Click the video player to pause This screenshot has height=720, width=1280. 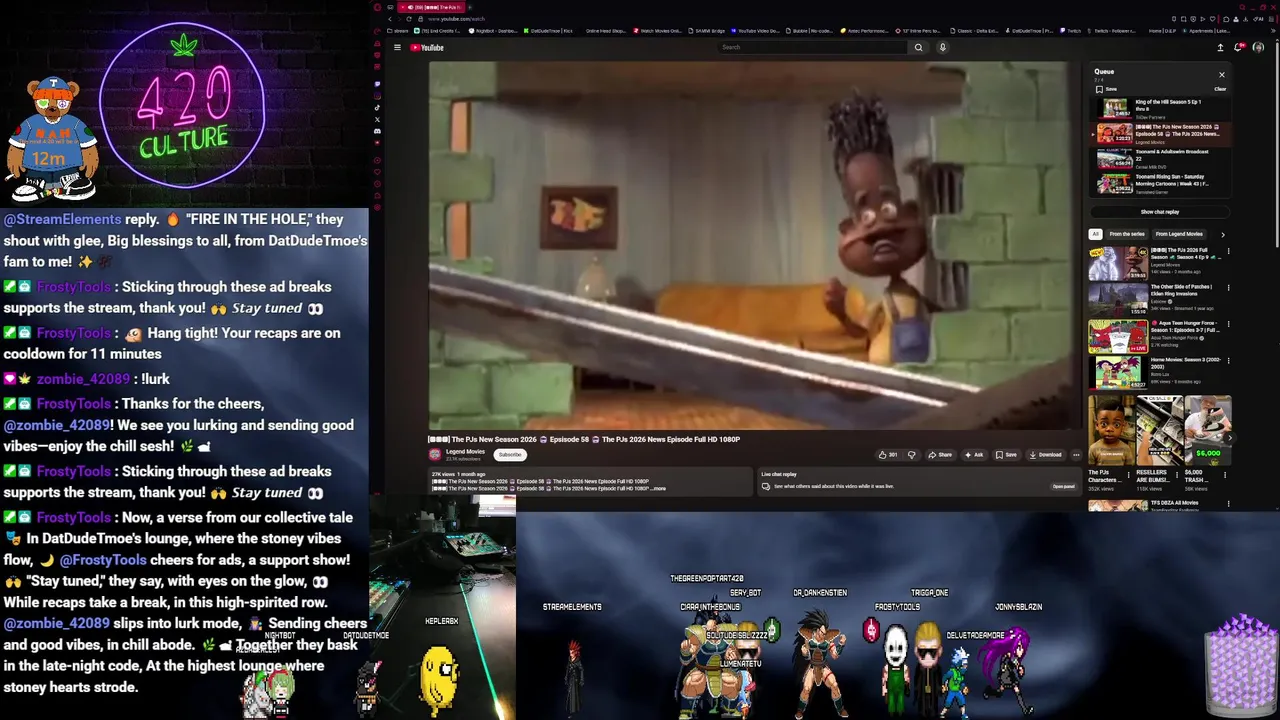(755, 246)
